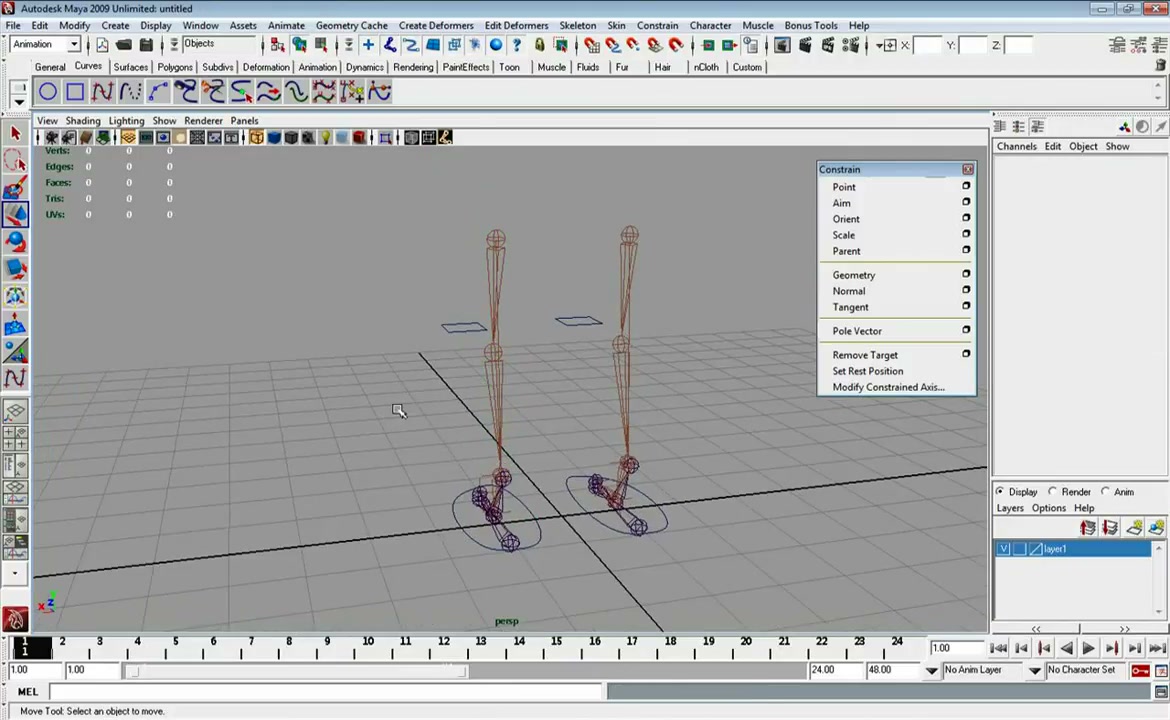Close the torn-off Constrain menu

click(968, 169)
